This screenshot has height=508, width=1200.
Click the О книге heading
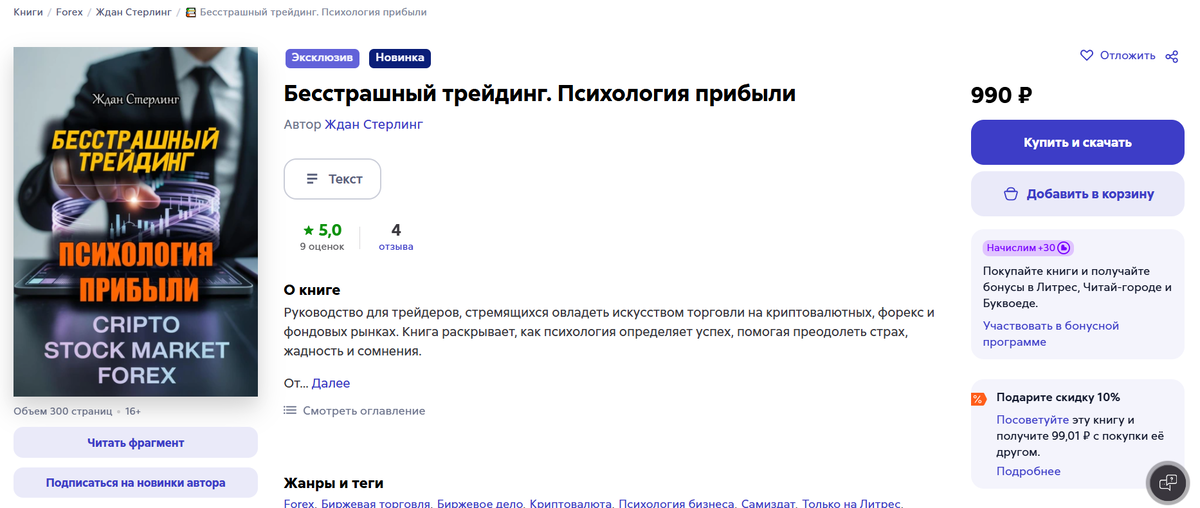[312, 290]
